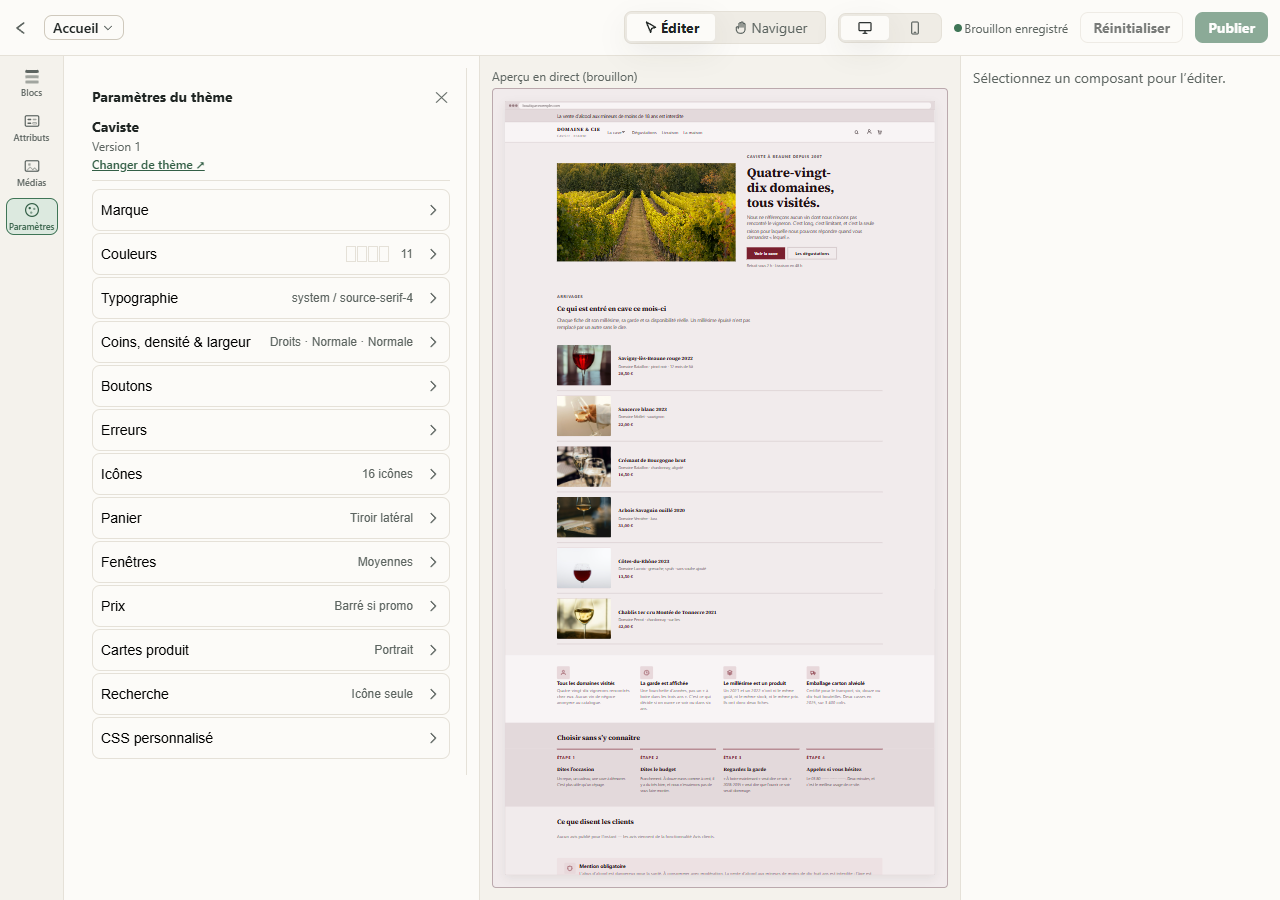Select the Paramètres sidebar icon
1280x900 pixels.
(x=32, y=217)
